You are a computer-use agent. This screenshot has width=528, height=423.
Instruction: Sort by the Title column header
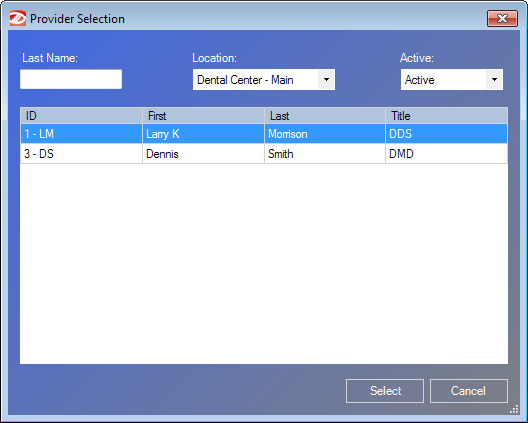447,116
